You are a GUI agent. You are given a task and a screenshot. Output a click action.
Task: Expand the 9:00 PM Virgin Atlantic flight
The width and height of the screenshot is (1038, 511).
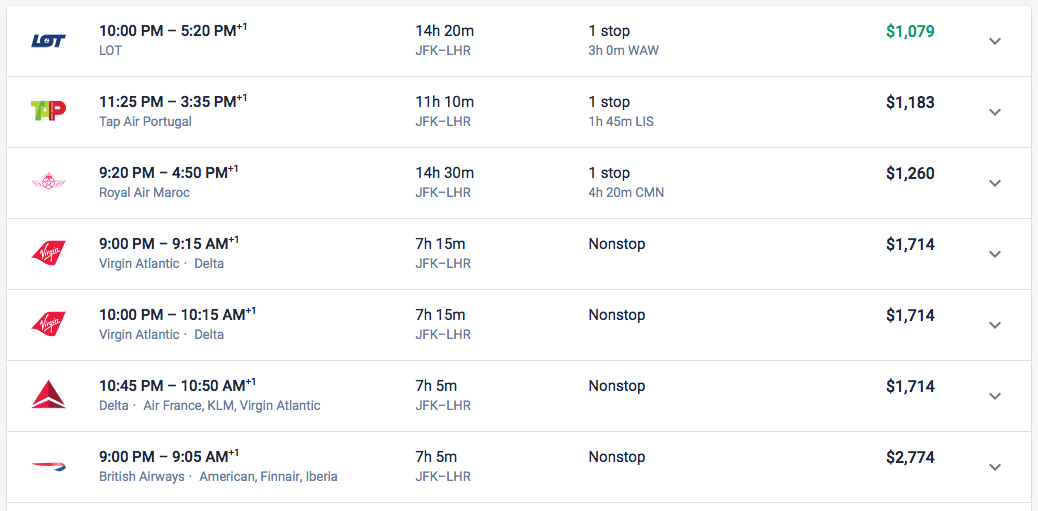click(x=994, y=254)
